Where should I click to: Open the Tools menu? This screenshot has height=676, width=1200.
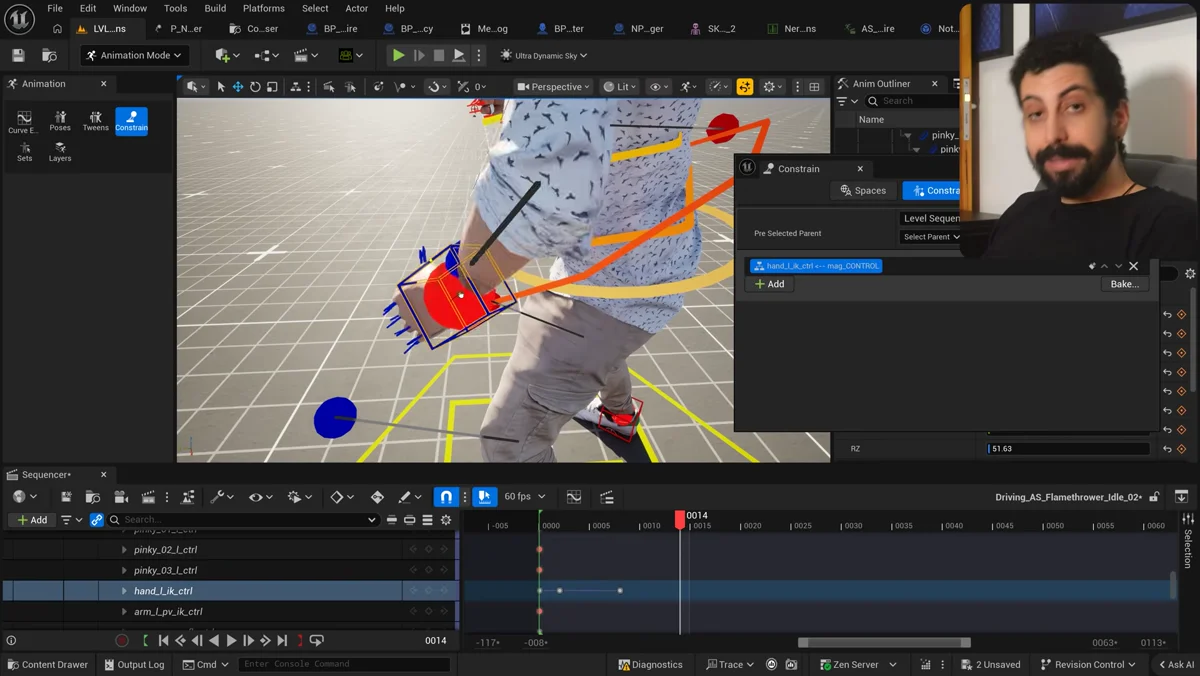tap(175, 8)
